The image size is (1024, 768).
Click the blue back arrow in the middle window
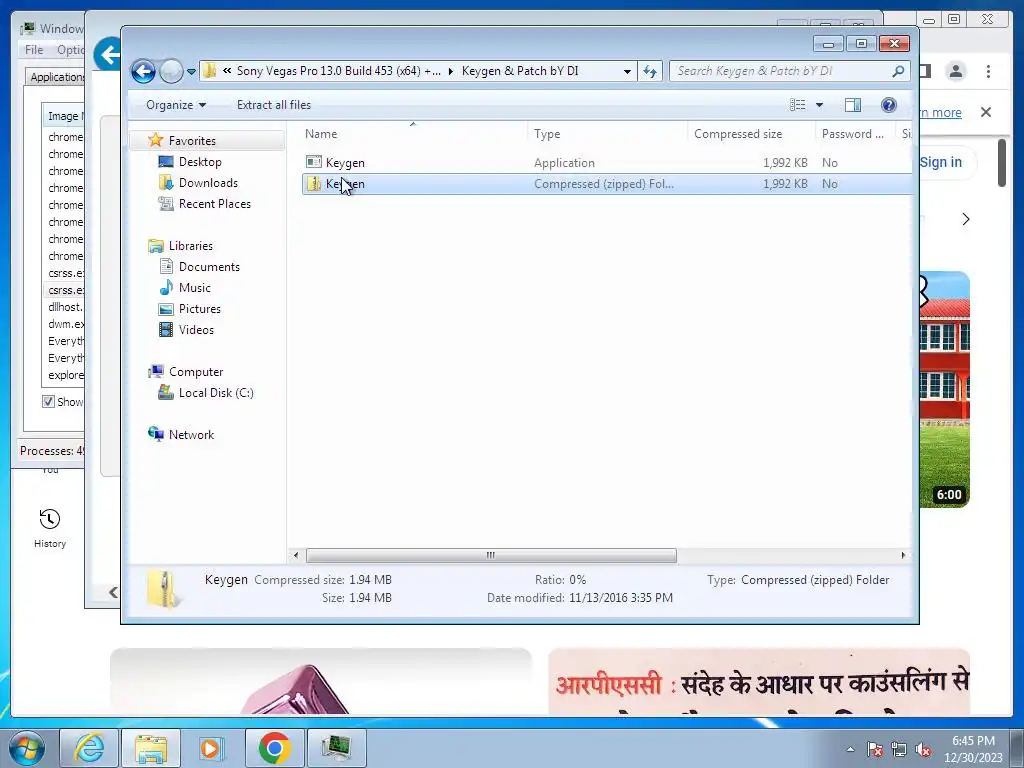point(108,54)
